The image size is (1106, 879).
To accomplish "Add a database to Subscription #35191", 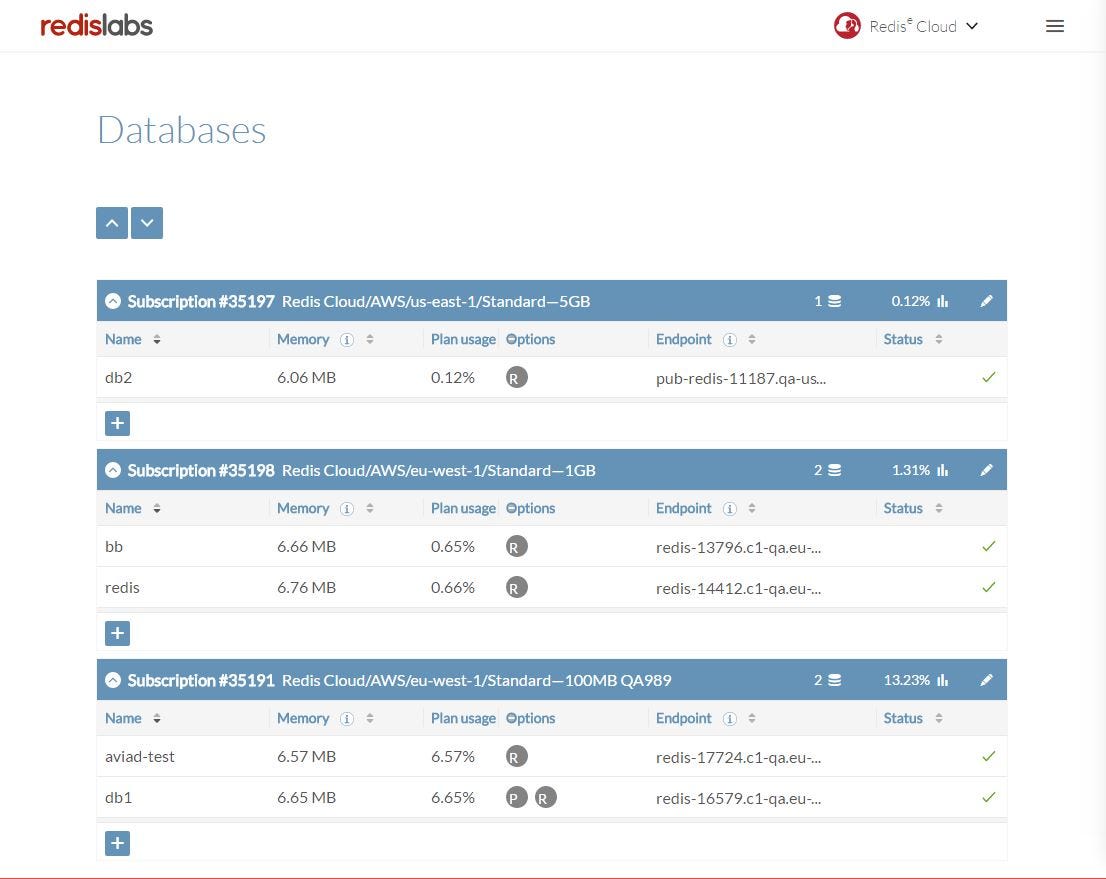I will (117, 843).
